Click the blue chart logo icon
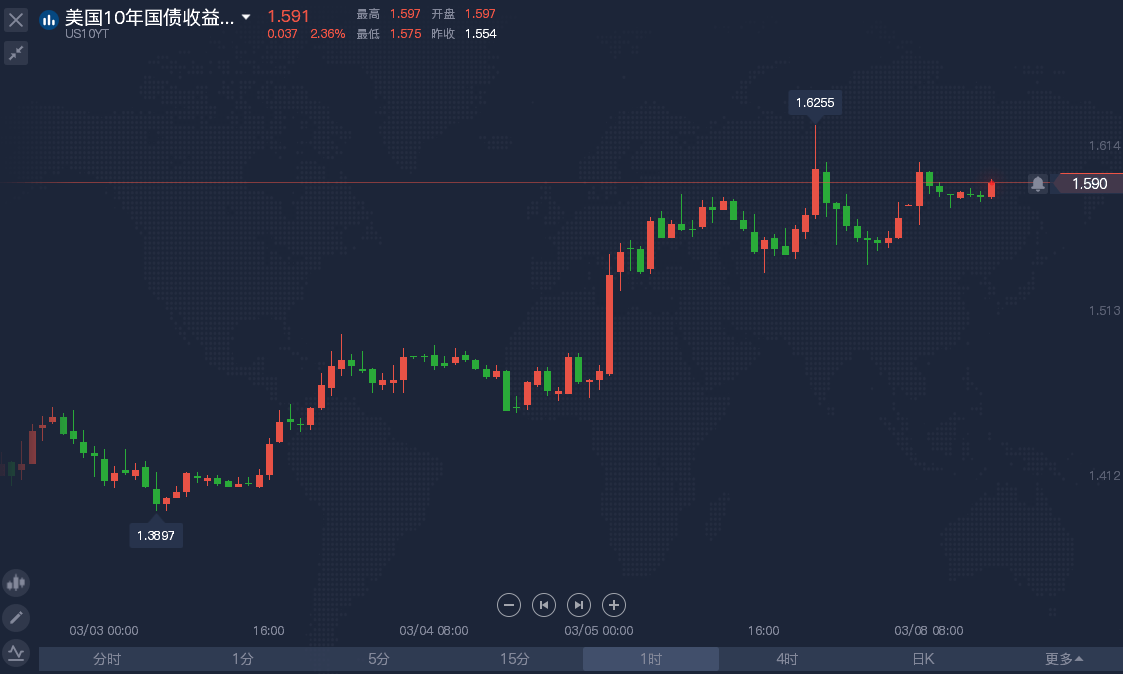This screenshot has width=1123, height=674. (49, 20)
